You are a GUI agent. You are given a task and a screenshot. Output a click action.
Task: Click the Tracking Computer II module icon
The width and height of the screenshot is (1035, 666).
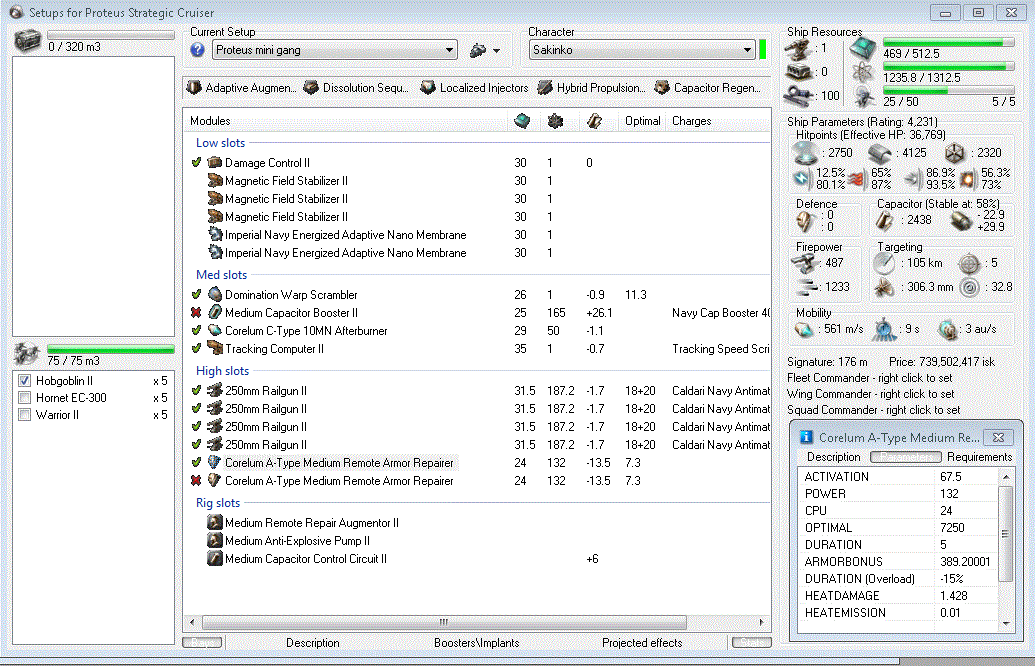point(215,349)
